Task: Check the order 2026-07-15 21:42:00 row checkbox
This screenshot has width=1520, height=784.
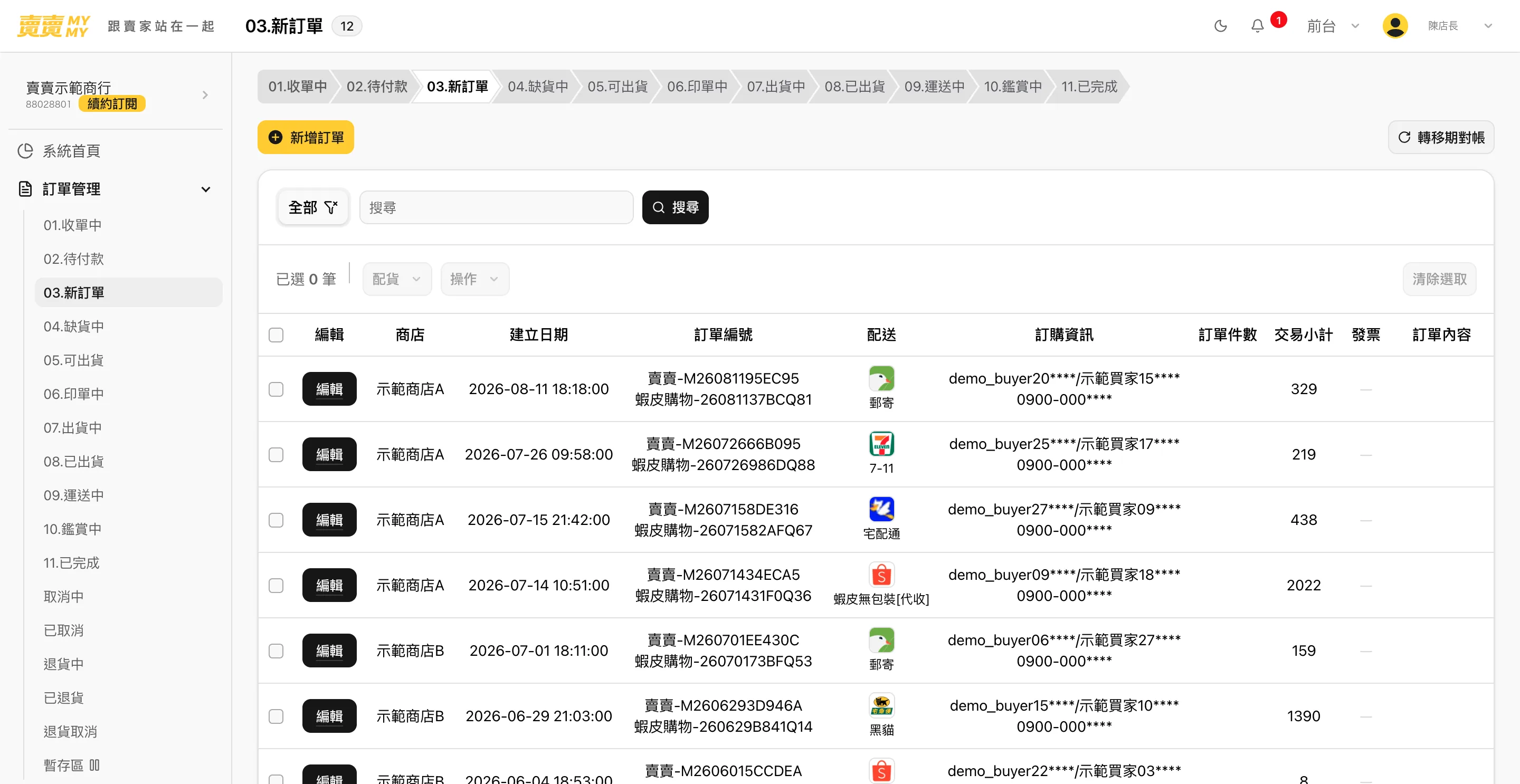Action: [275, 520]
